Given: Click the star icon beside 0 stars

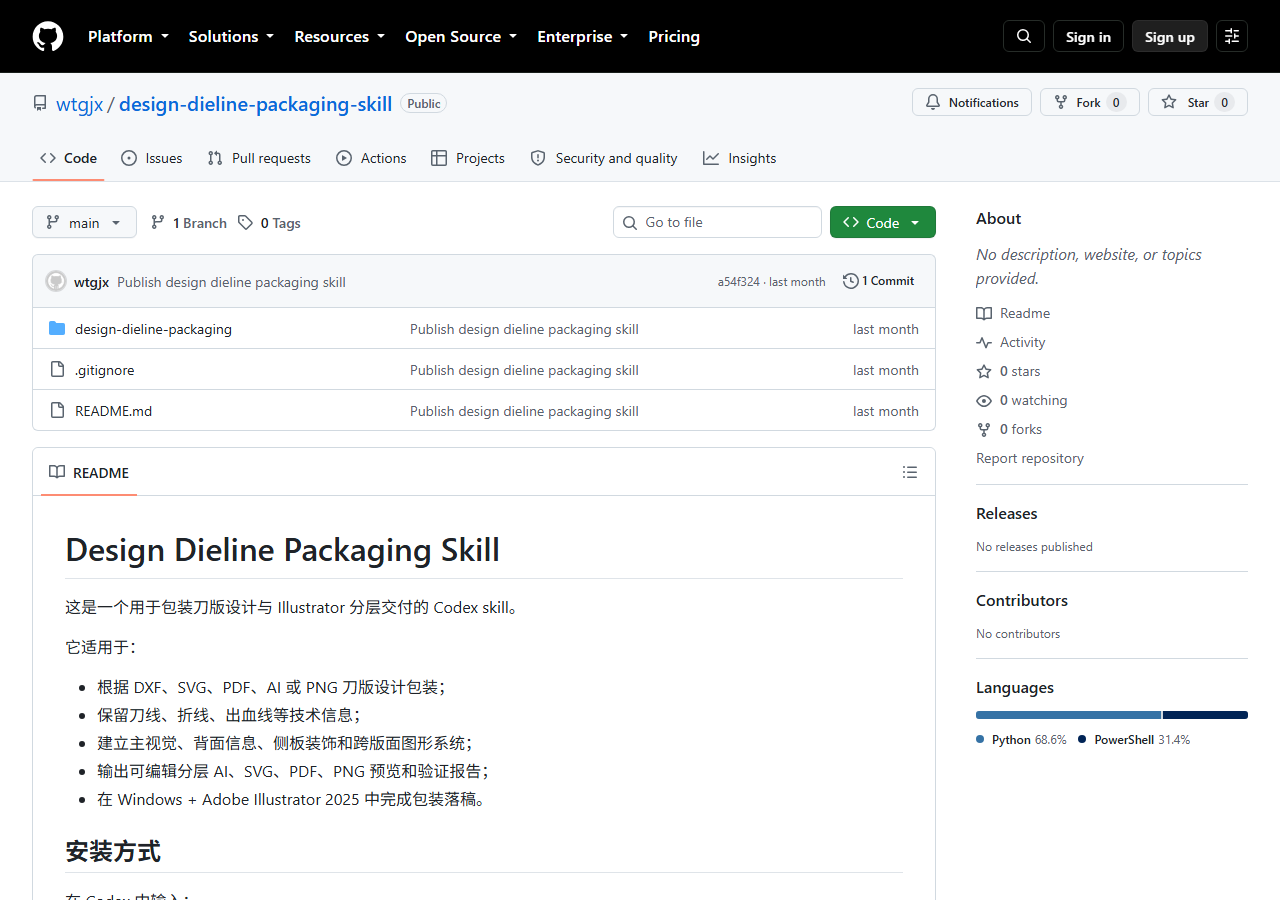Looking at the screenshot, I should click(x=984, y=371).
